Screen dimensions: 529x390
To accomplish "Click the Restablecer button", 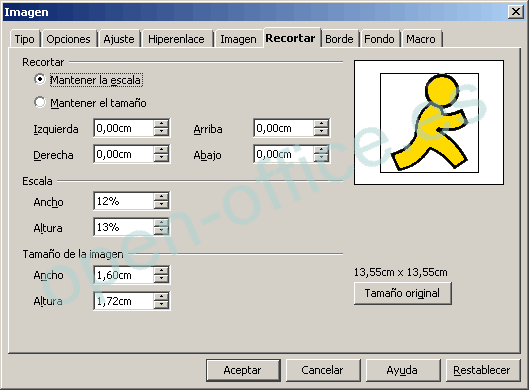I will click(482, 370).
